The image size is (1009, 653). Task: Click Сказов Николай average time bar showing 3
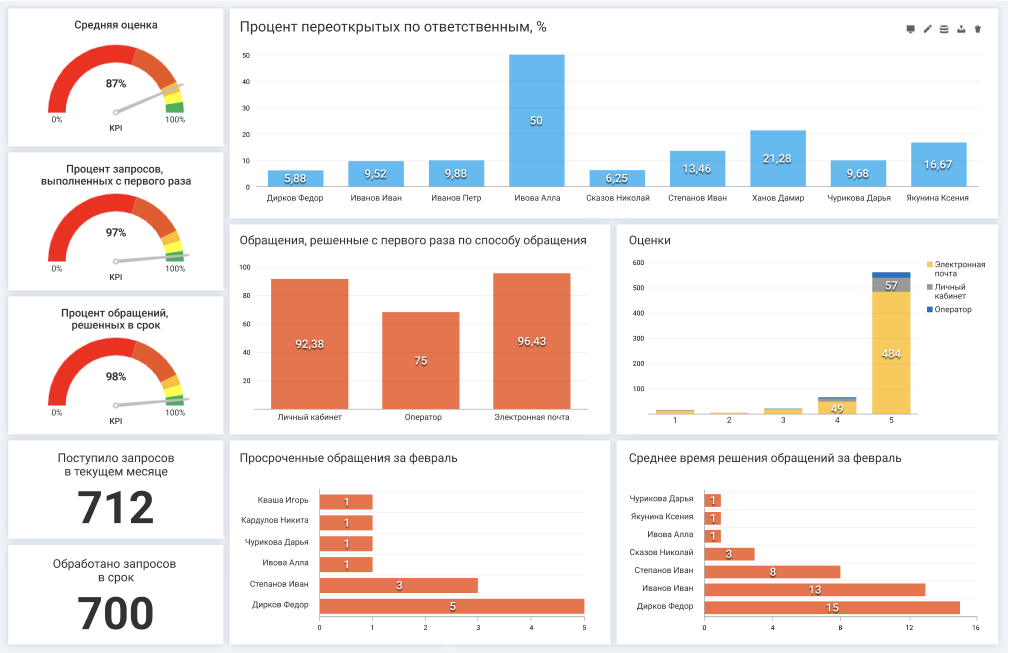(x=730, y=554)
